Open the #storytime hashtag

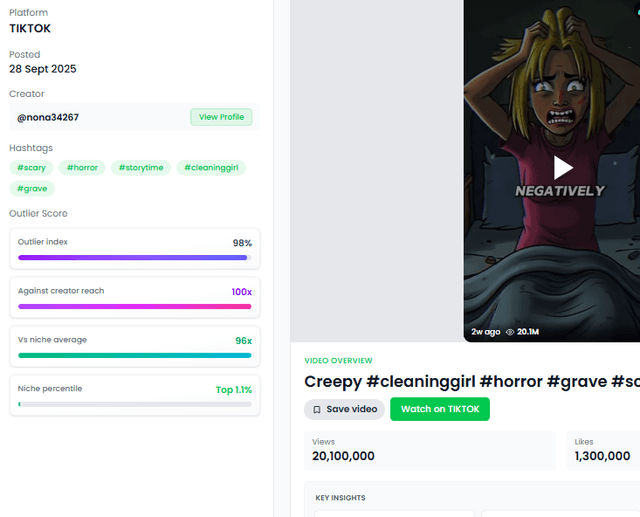(x=141, y=168)
